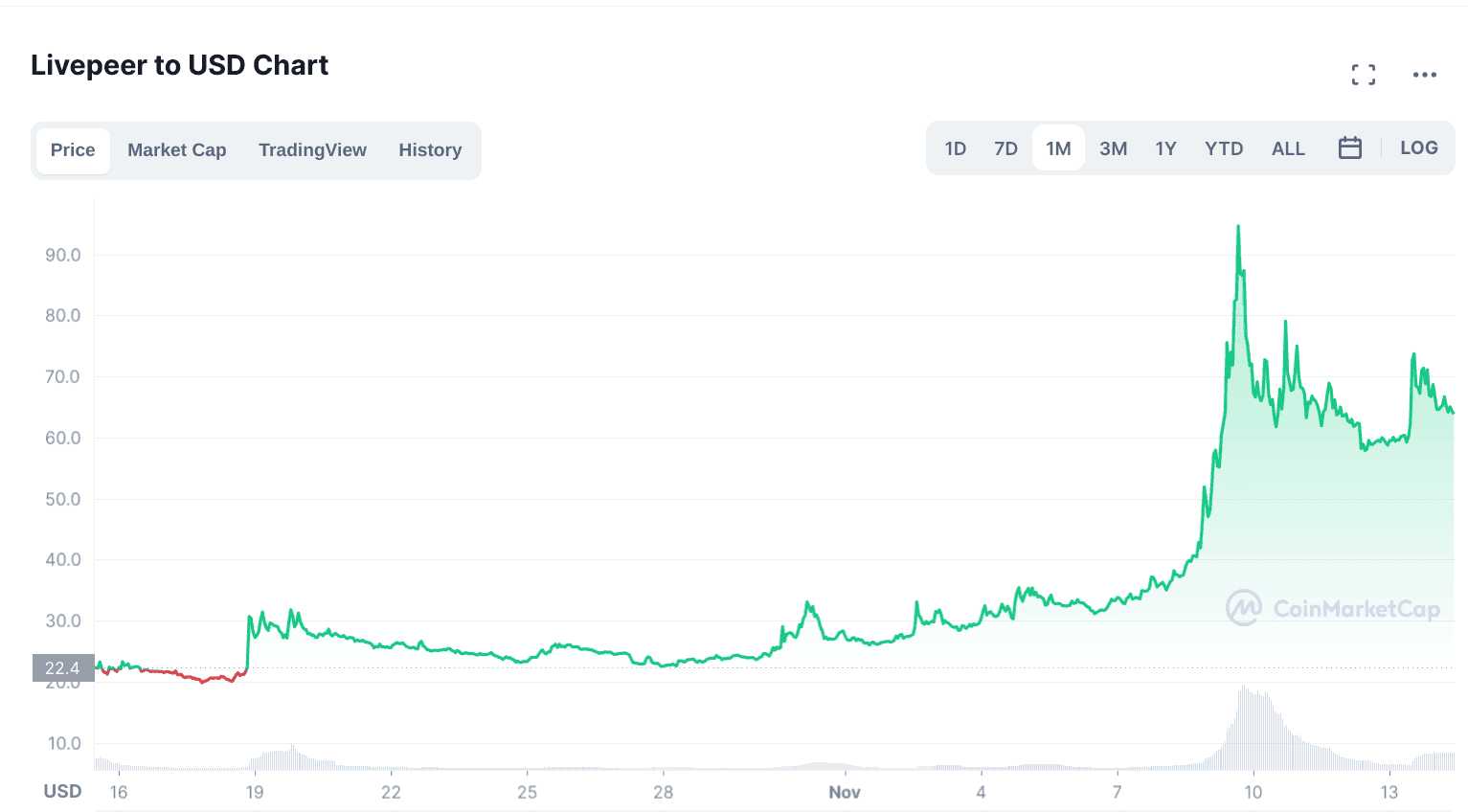
Task: Expand chart to fullscreen view
Action: pos(1363,75)
